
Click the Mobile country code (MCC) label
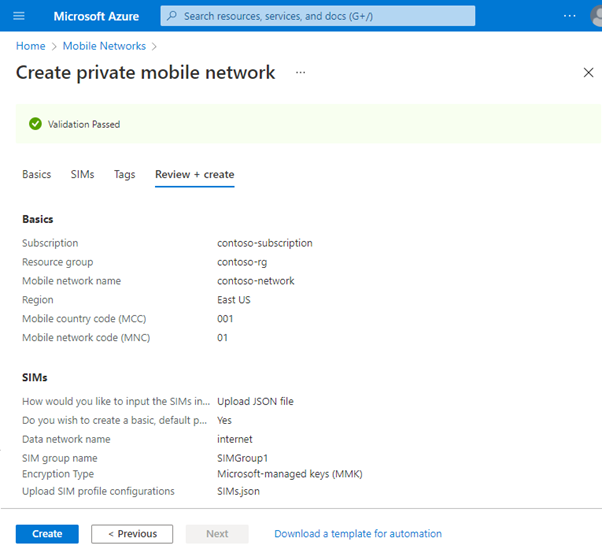tap(84, 319)
